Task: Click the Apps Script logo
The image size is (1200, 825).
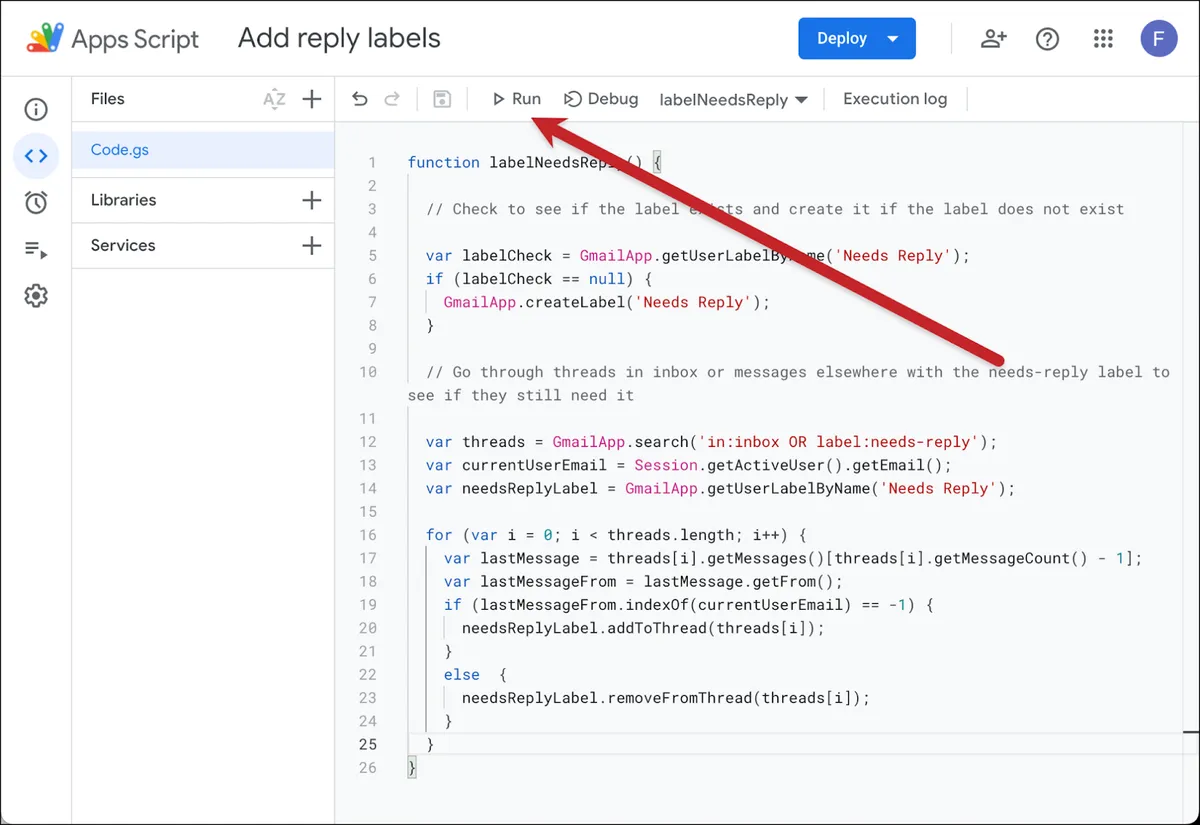Action: coord(44,39)
